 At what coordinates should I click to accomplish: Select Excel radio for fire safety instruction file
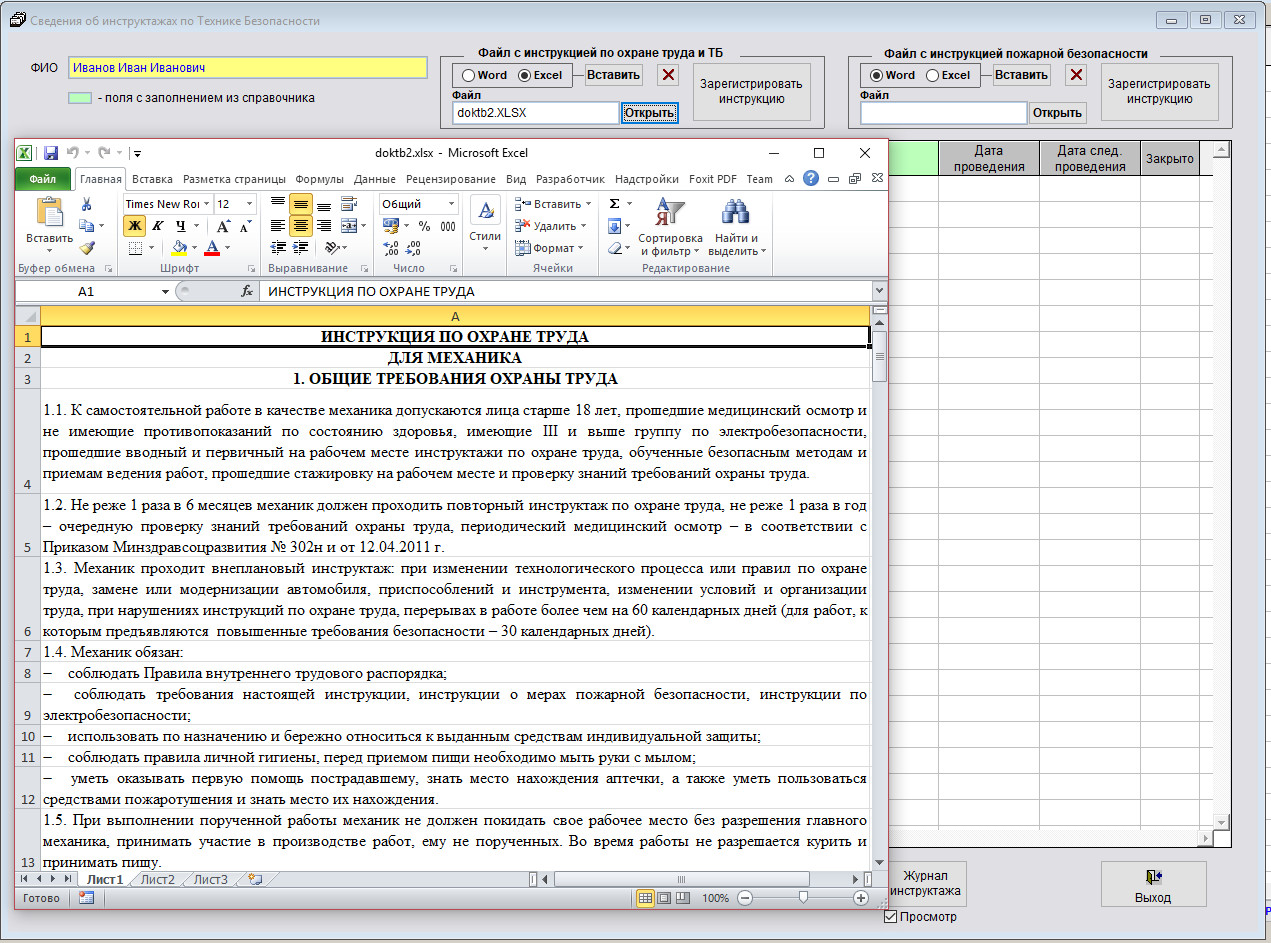tap(932, 75)
